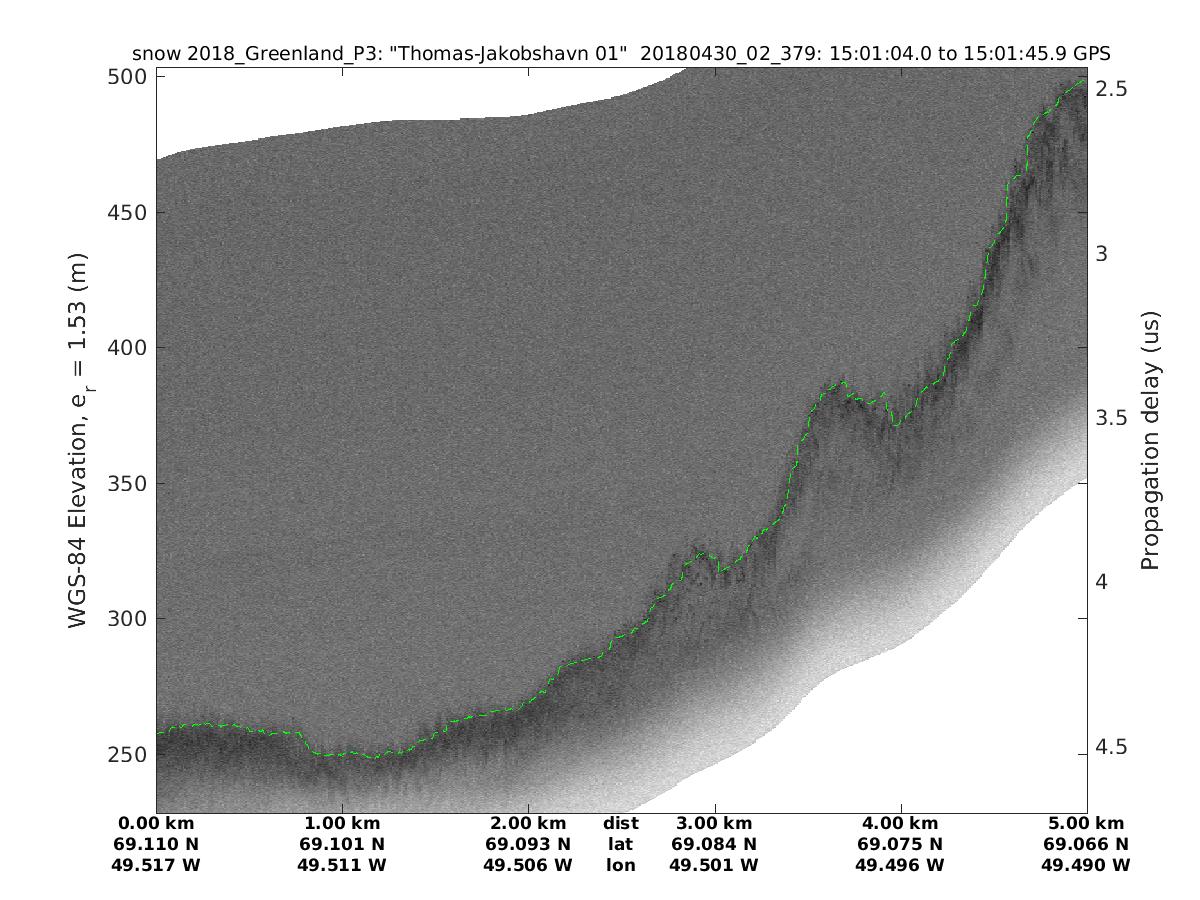Click the "lon" row legend label

click(620, 865)
